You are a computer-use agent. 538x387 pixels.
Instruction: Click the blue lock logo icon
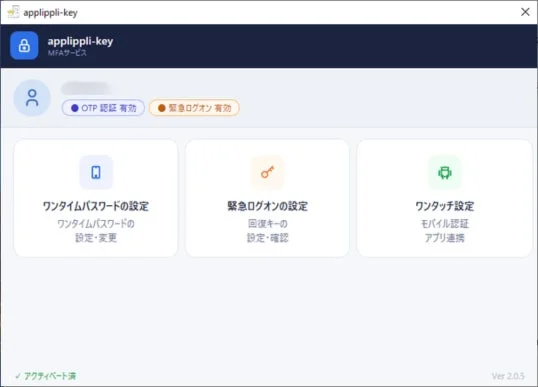[24, 46]
